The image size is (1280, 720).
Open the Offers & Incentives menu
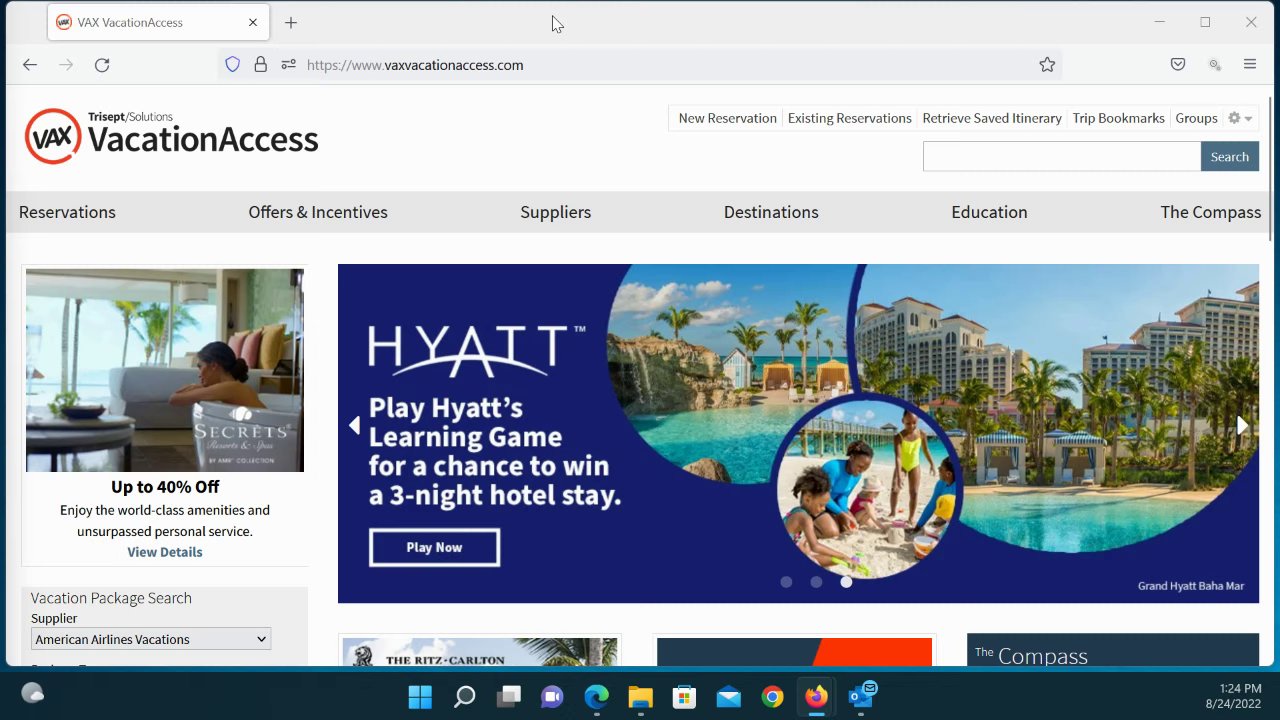[x=318, y=212]
